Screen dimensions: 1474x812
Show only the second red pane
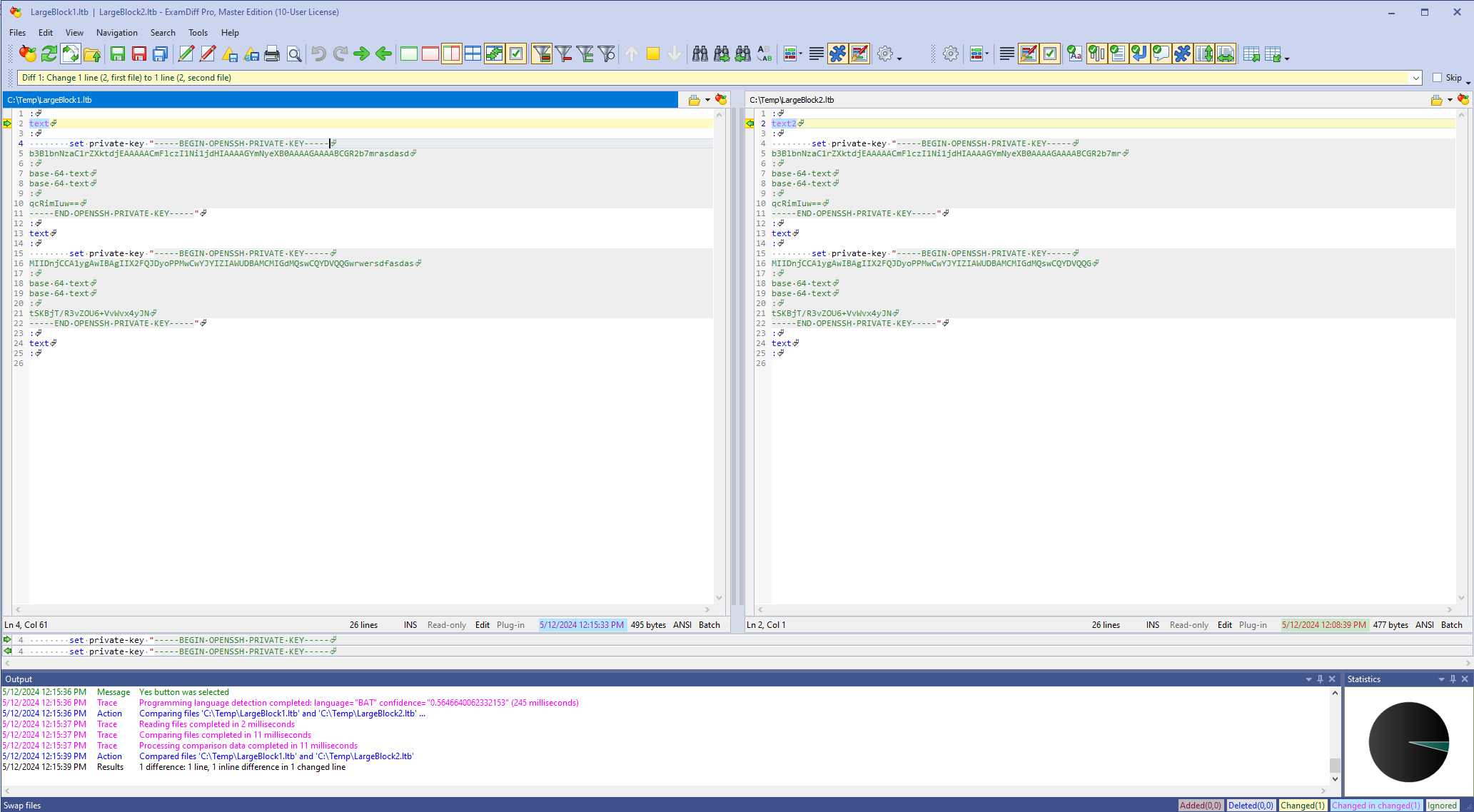(430, 54)
